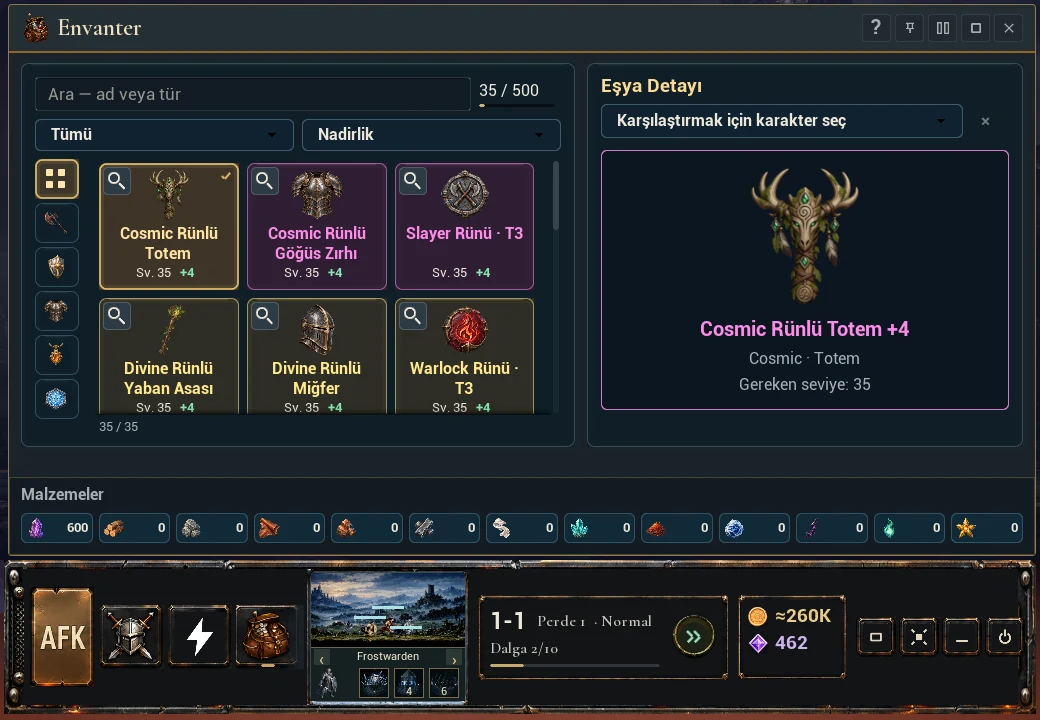Viewport: 1040px width, 720px height.
Task: Select the all items grid filter
Action: coord(56,179)
